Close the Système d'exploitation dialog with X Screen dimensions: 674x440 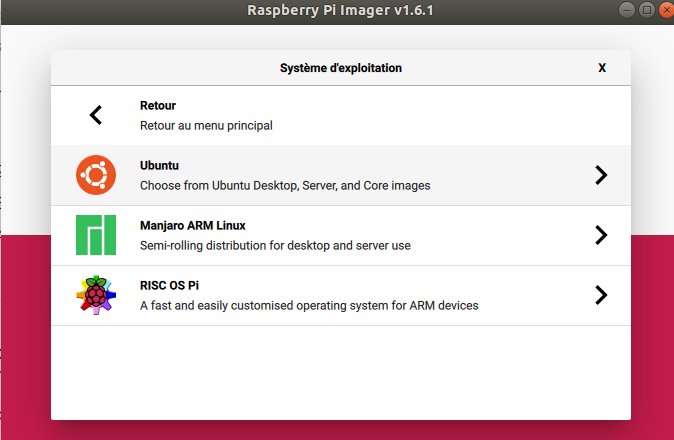click(602, 68)
